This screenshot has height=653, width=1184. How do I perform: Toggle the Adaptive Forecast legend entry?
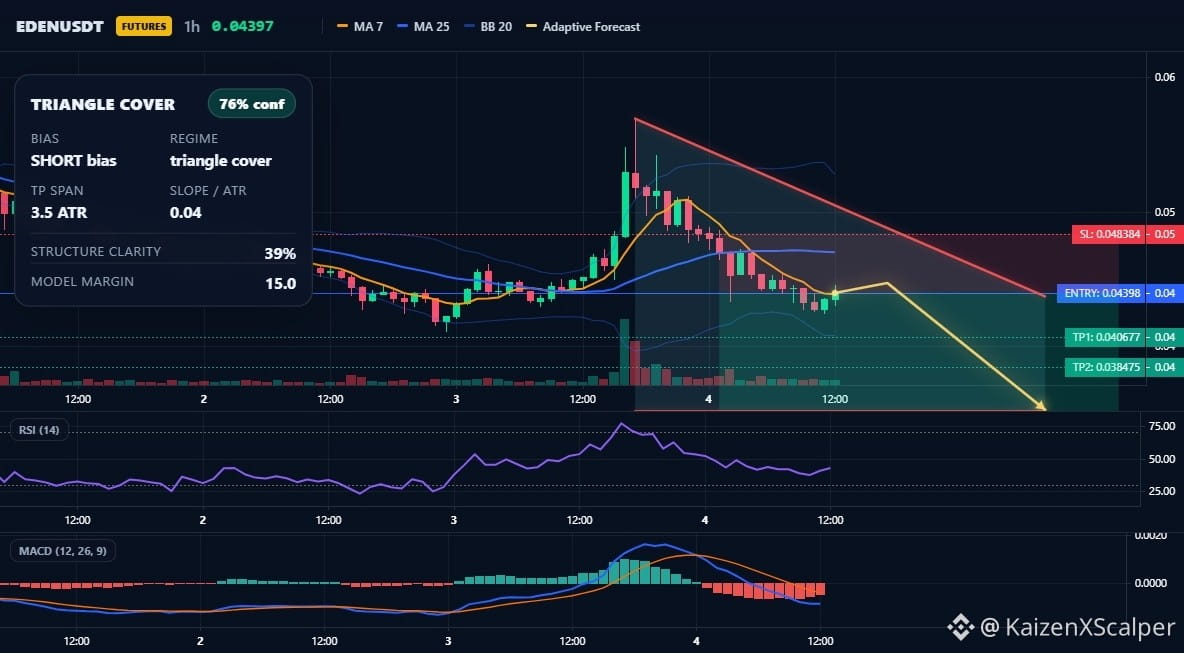click(x=583, y=26)
